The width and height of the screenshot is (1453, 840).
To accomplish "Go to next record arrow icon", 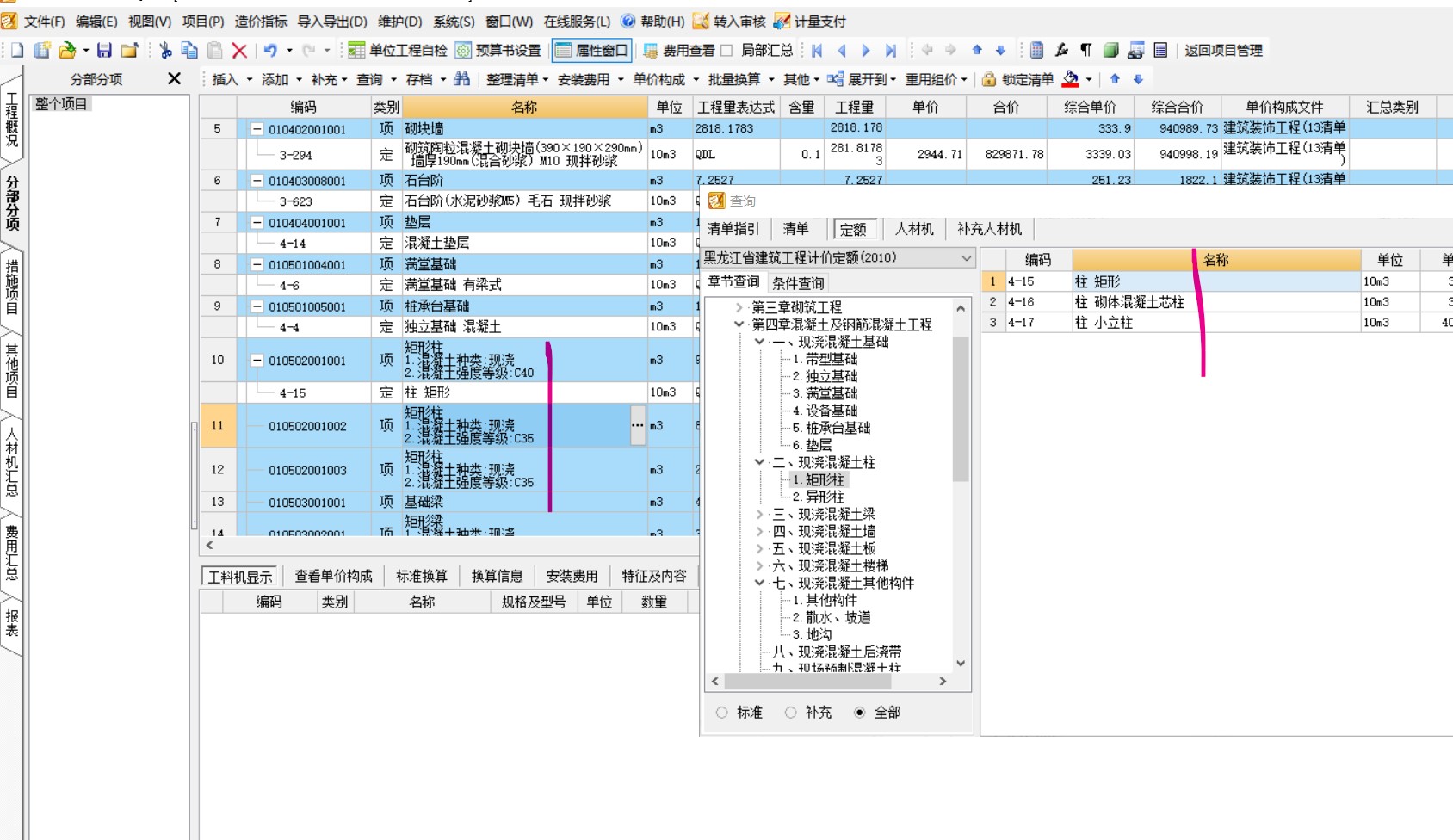I will (866, 51).
